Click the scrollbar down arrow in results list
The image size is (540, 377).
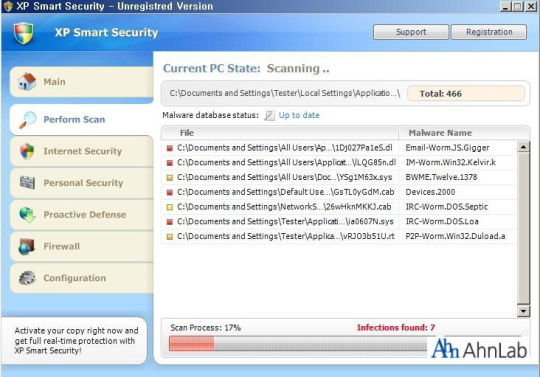[x=523, y=311]
